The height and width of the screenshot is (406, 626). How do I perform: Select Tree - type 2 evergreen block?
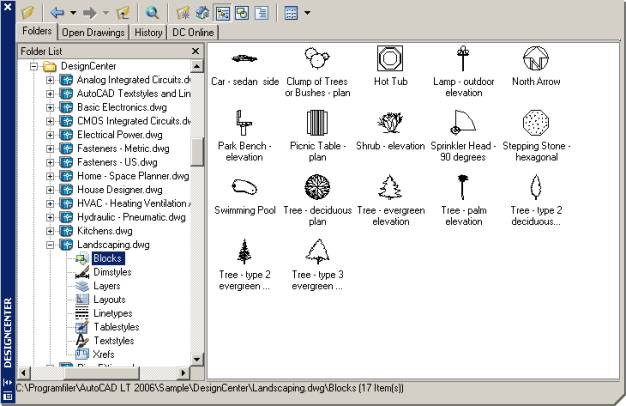[x=244, y=265]
